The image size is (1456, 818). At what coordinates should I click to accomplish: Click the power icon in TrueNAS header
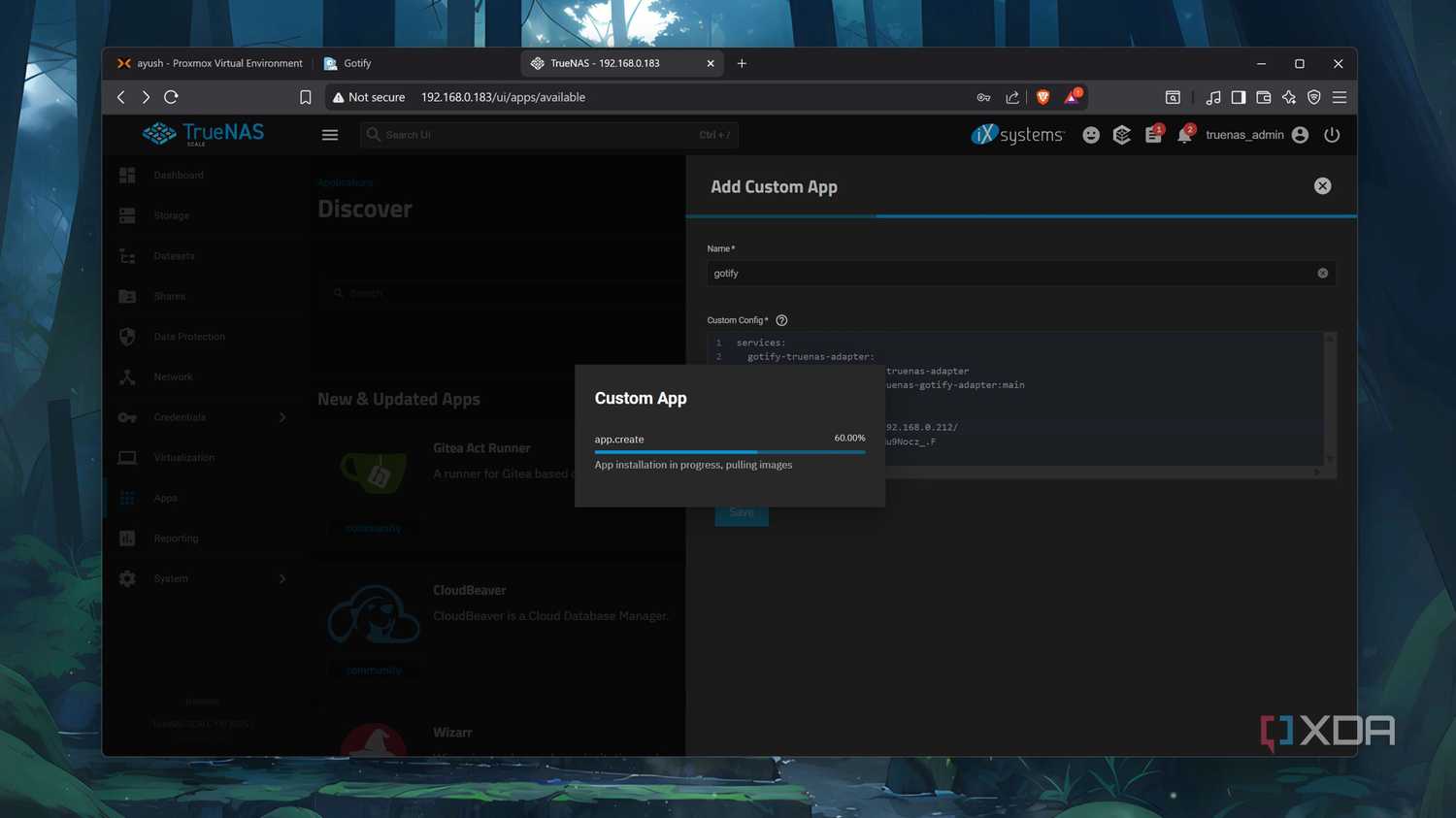pos(1332,135)
